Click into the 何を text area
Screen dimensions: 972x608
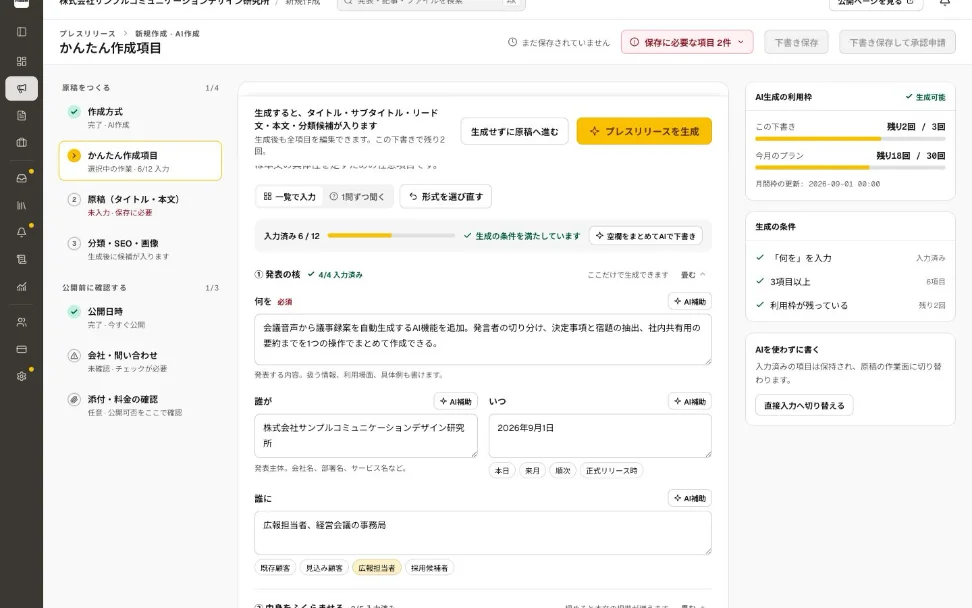(482, 339)
